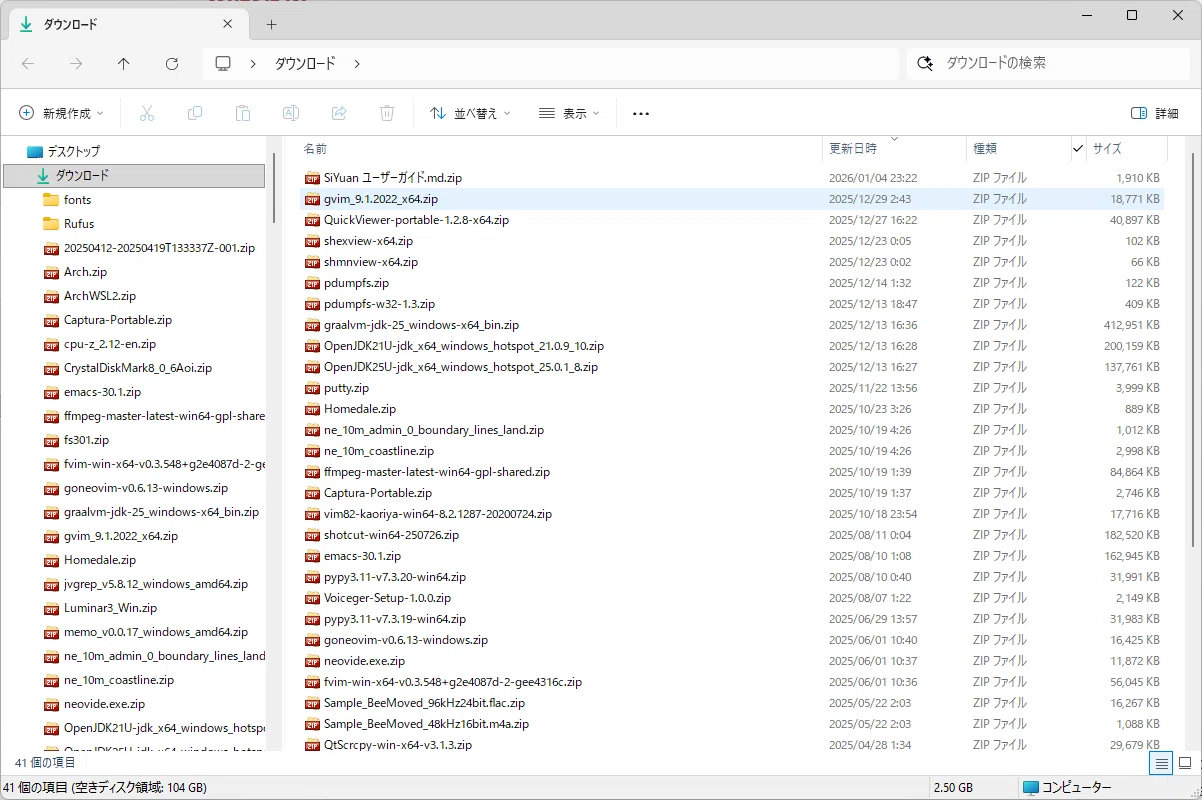Viewport: 1202px width, 800px height.
Task: Click the Share icon in toolbar
Action: (x=339, y=113)
